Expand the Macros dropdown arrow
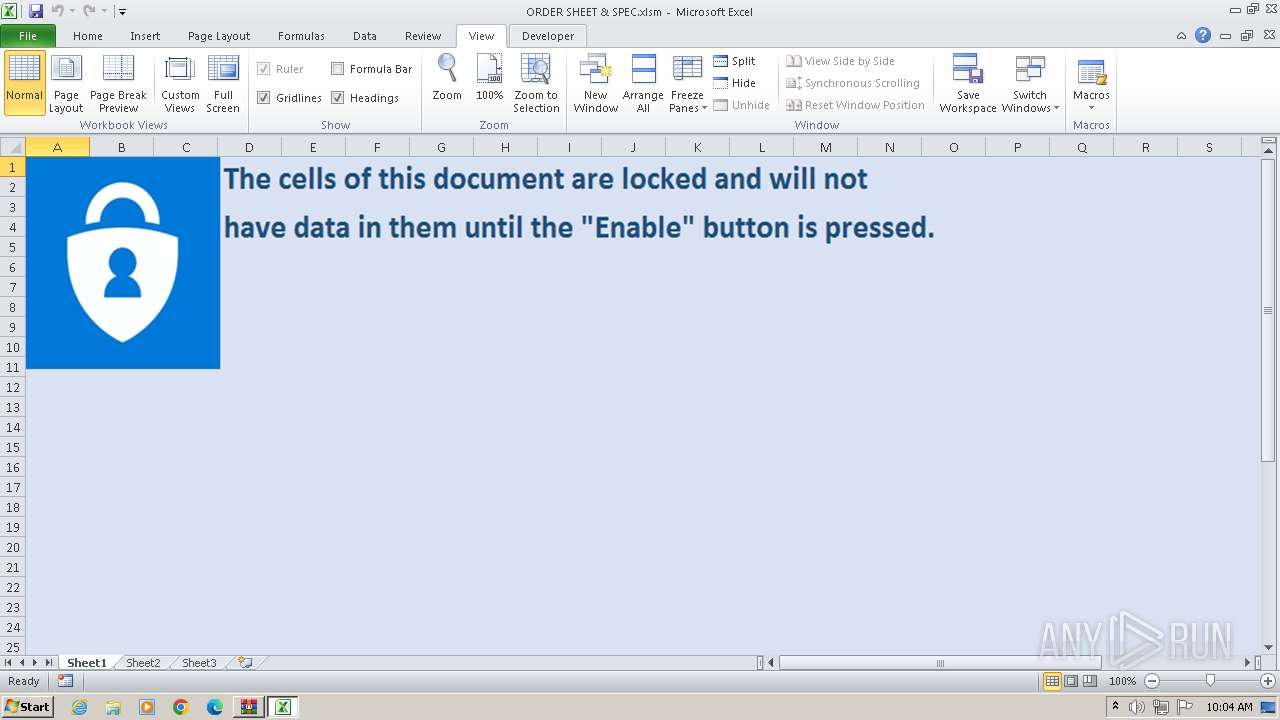This screenshot has width=1280, height=720. [1091, 108]
